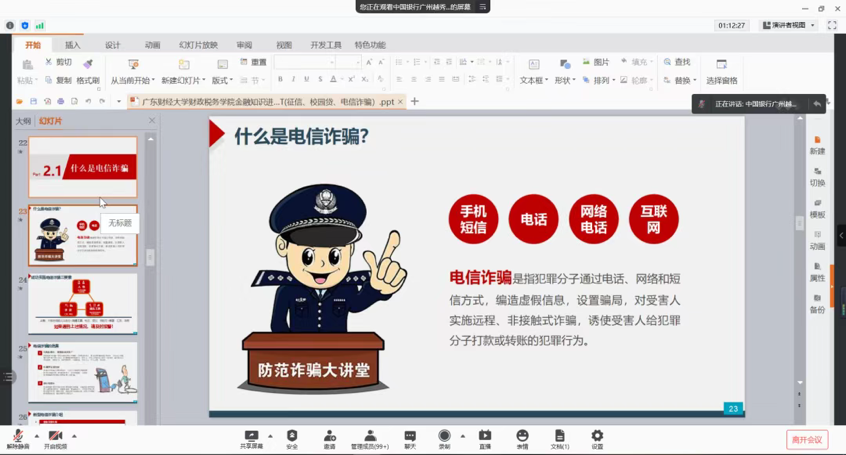Open meeting 设置 gear icon
Viewport: 846px width, 455px height.
pyautogui.click(x=597, y=437)
